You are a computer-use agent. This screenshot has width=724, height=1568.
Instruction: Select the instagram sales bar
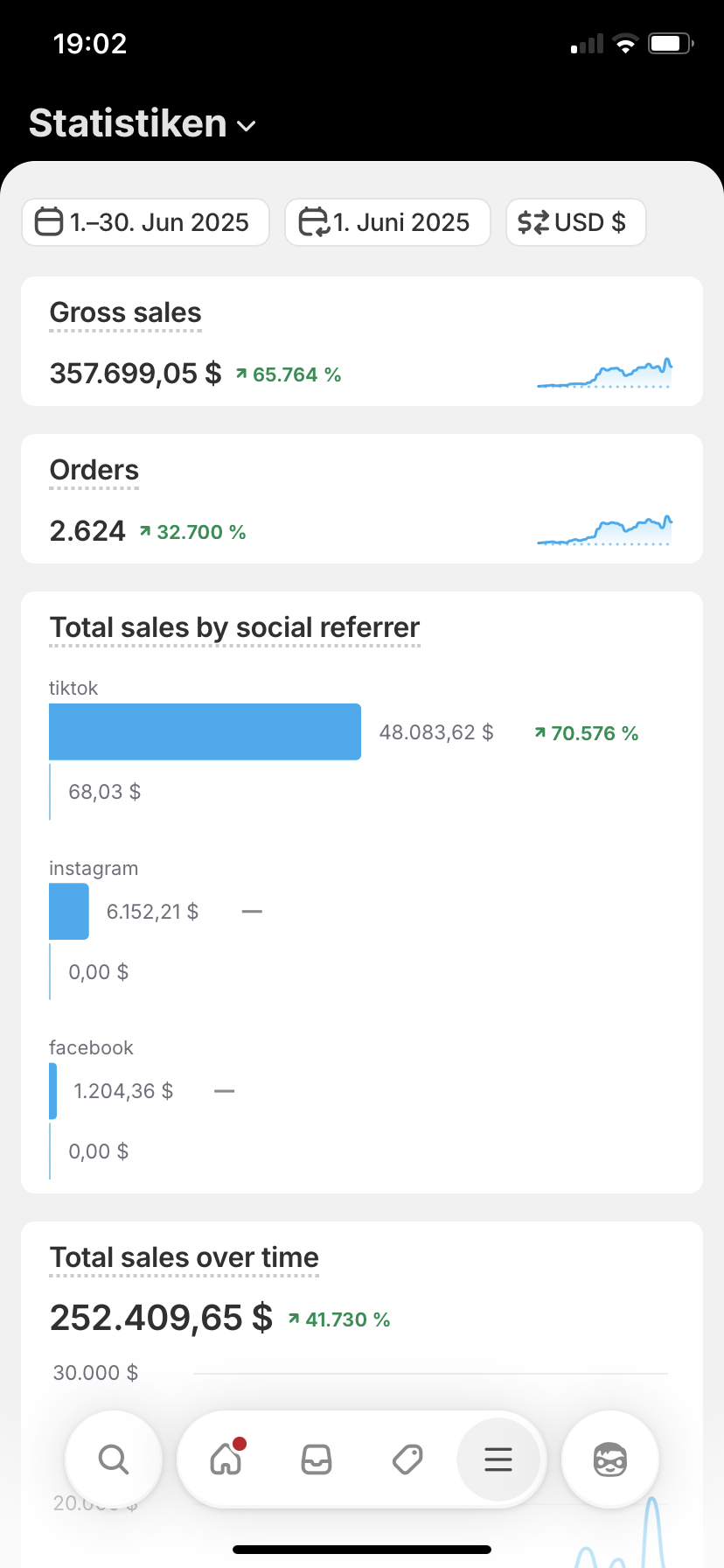click(x=69, y=912)
